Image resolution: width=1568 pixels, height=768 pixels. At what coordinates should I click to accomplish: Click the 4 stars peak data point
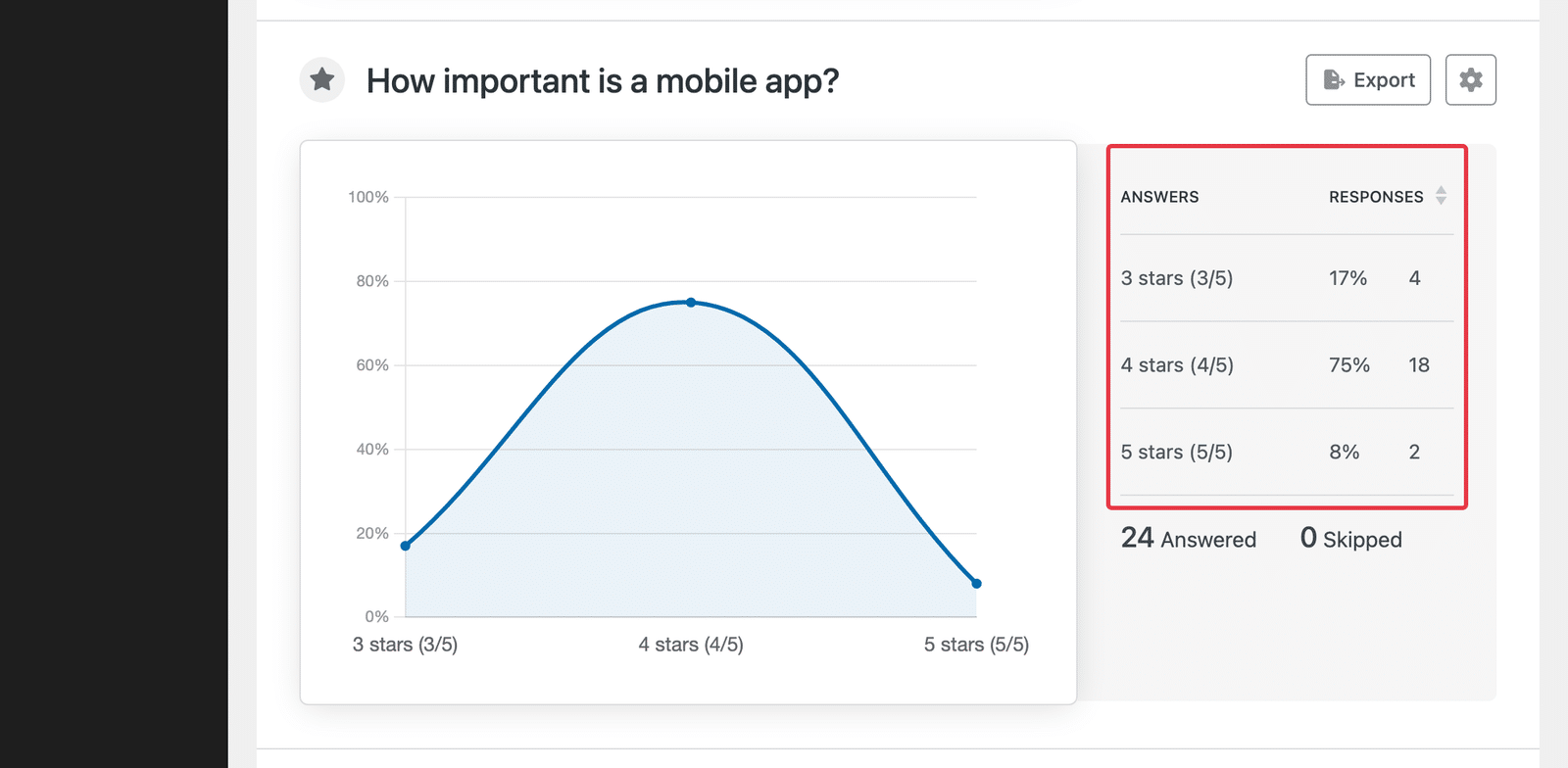[691, 303]
